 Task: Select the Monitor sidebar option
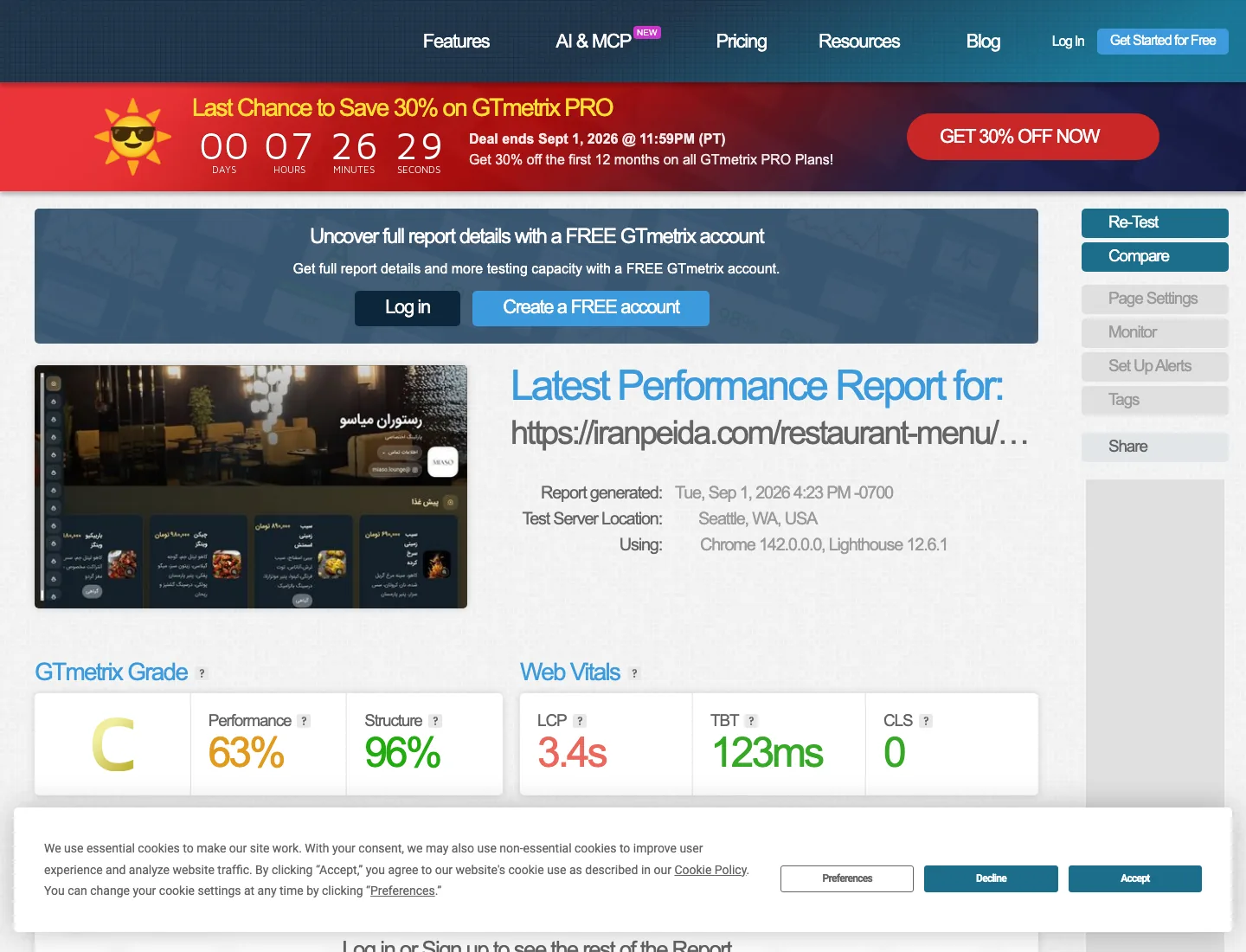[x=1155, y=332]
